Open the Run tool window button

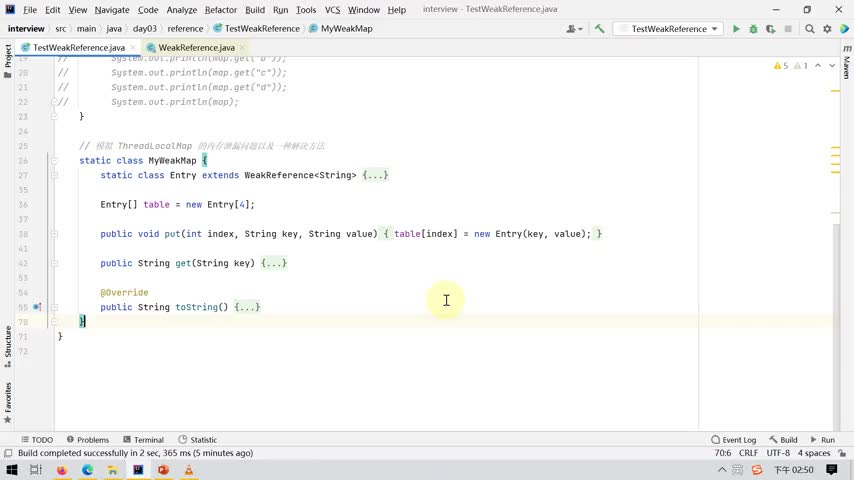click(822, 440)
